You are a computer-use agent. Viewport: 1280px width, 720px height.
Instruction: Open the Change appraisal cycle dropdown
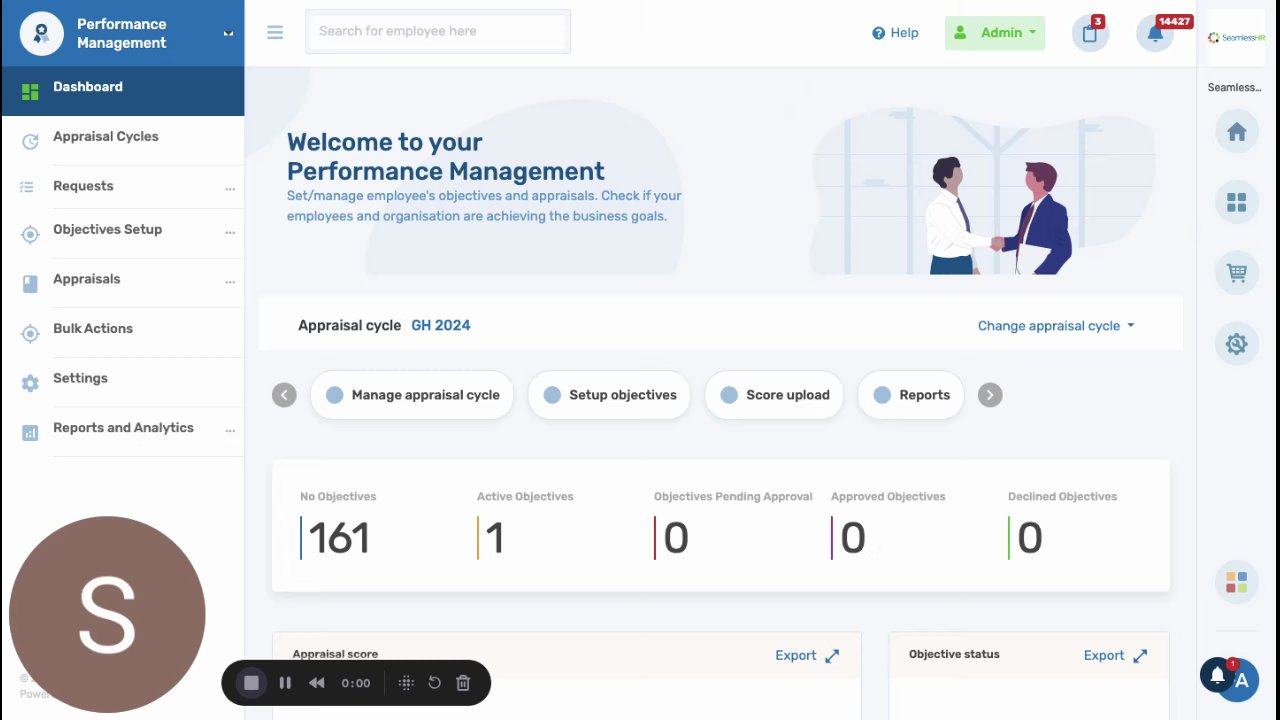pyautogui.click(x=1056, y=326)
